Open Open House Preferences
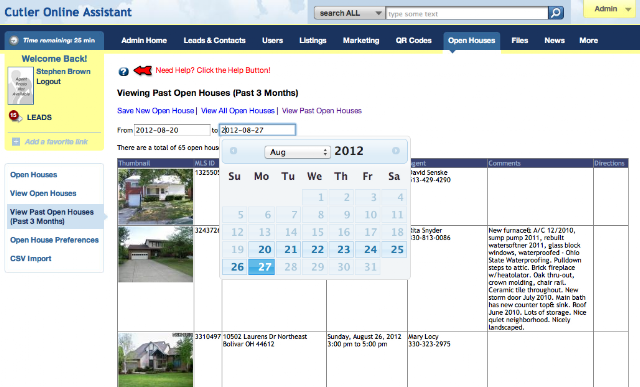The height and width of the screenshot is (387, 640). pyautogui.click(x=54, y=240)
